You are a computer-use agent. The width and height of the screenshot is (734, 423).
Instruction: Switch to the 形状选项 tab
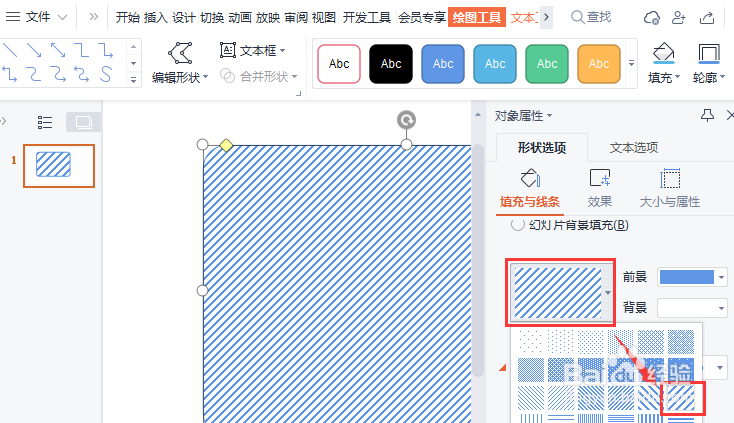(542, 147)
